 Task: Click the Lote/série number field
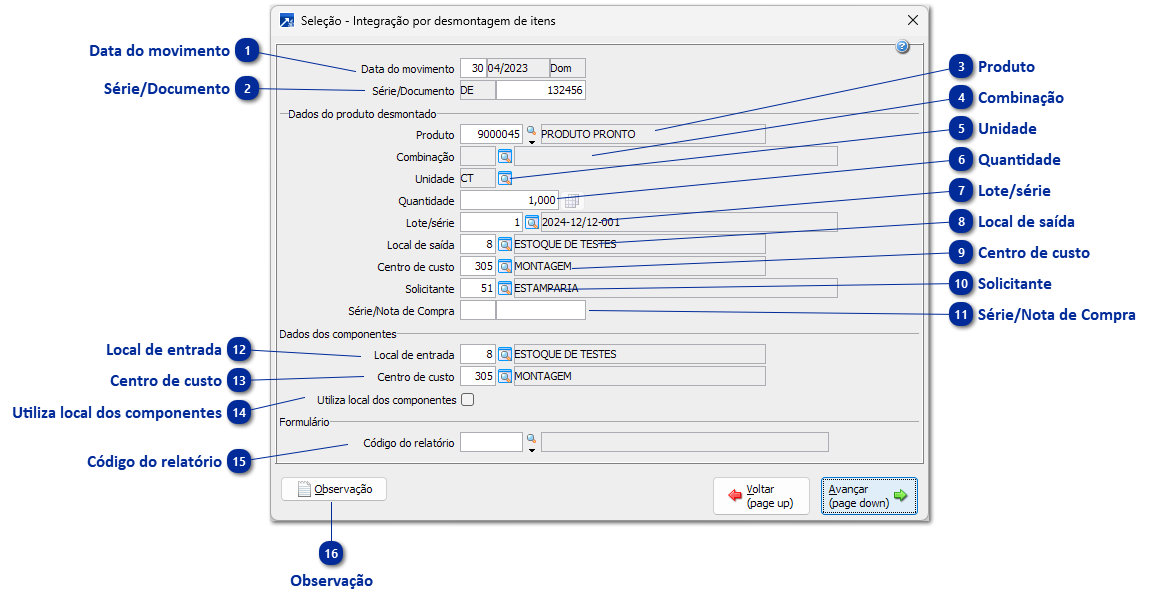(492, 223)
